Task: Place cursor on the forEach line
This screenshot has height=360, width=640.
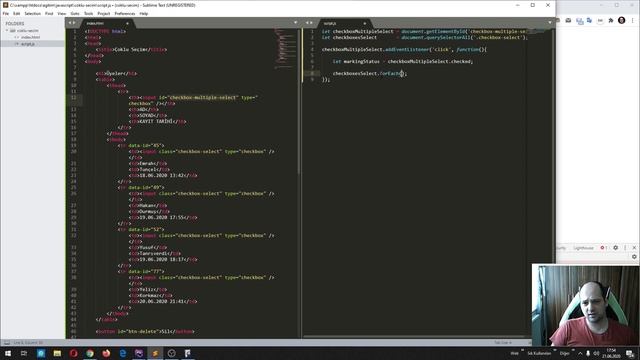Action: (369, 73)
